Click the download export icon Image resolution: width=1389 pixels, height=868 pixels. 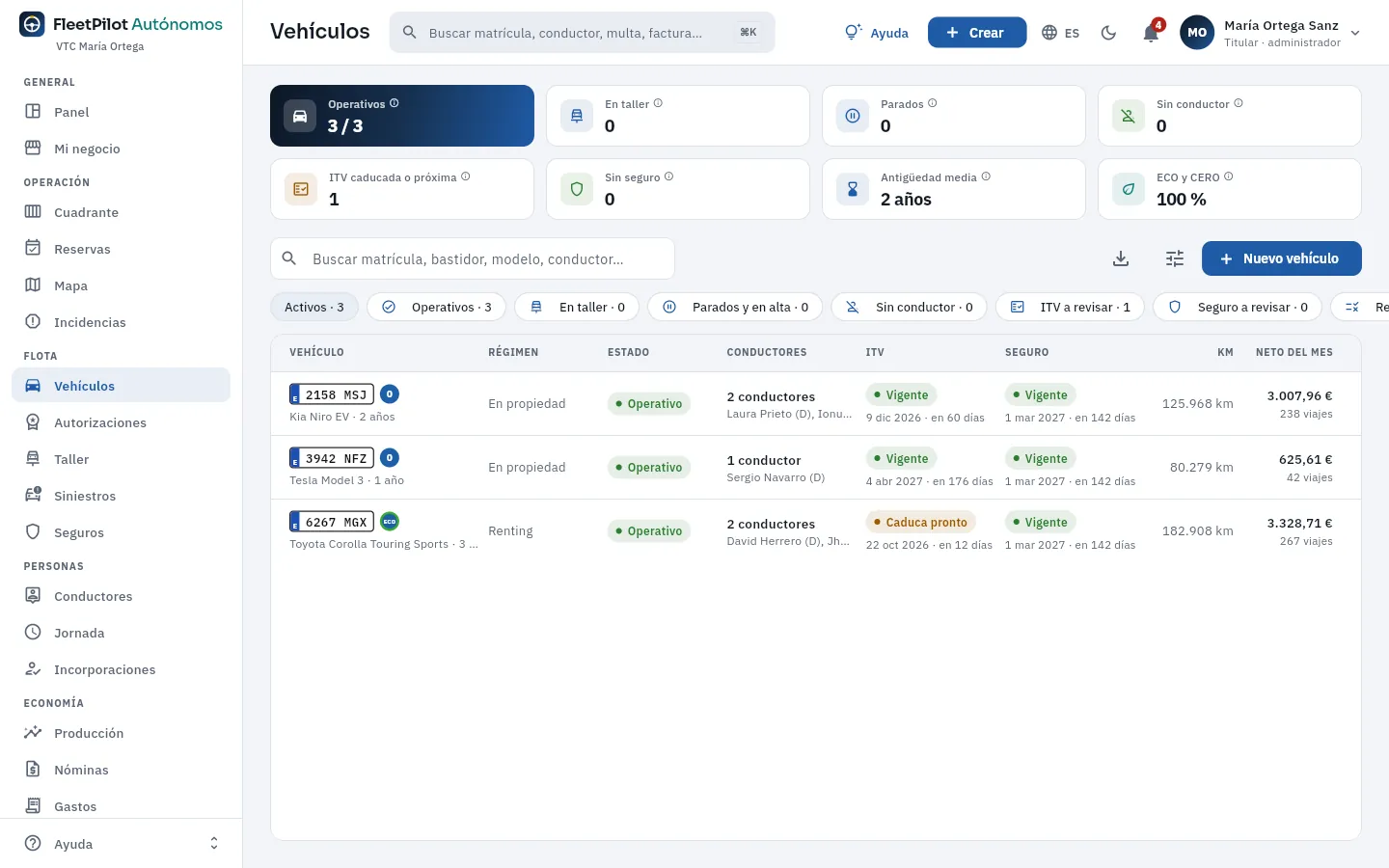coord(1121,258)
